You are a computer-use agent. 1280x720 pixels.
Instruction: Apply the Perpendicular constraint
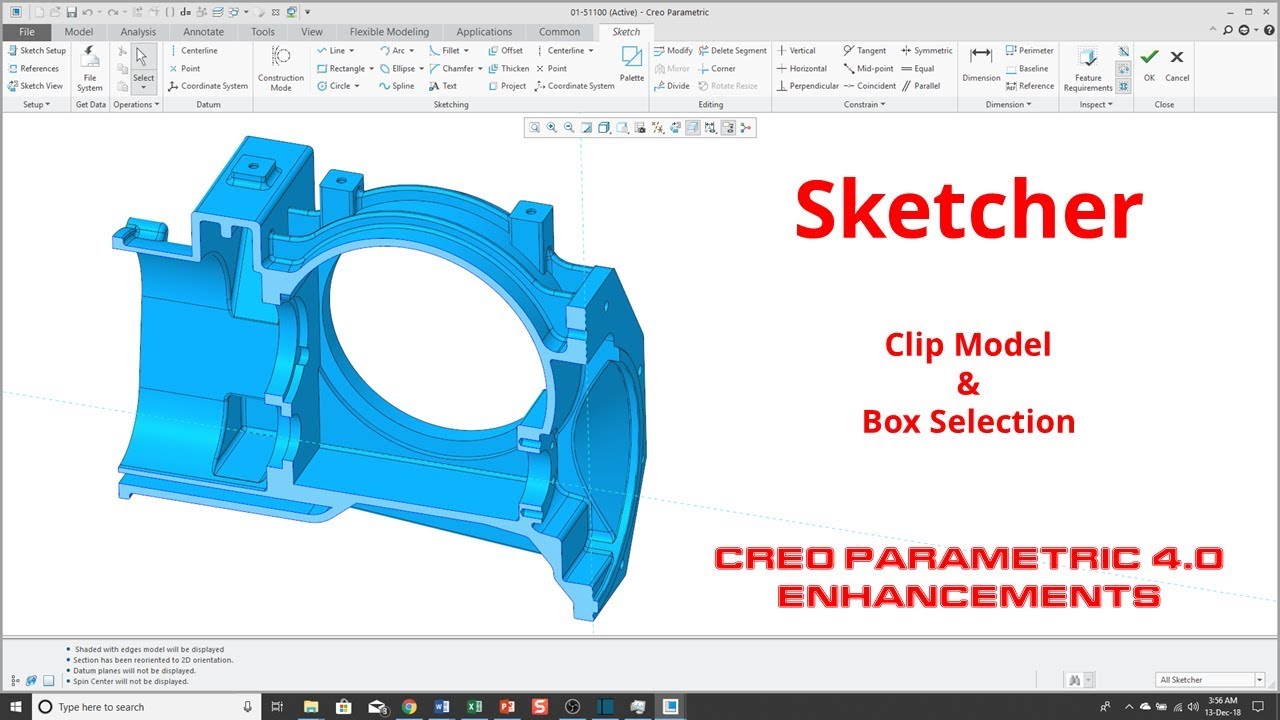click(808, 86)
